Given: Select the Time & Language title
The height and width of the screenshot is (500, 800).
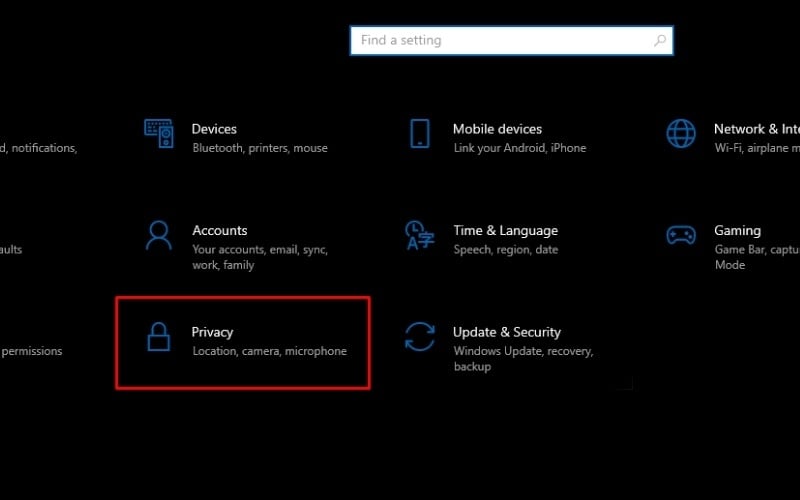Looking at the screenshot, I should point(505,231).
